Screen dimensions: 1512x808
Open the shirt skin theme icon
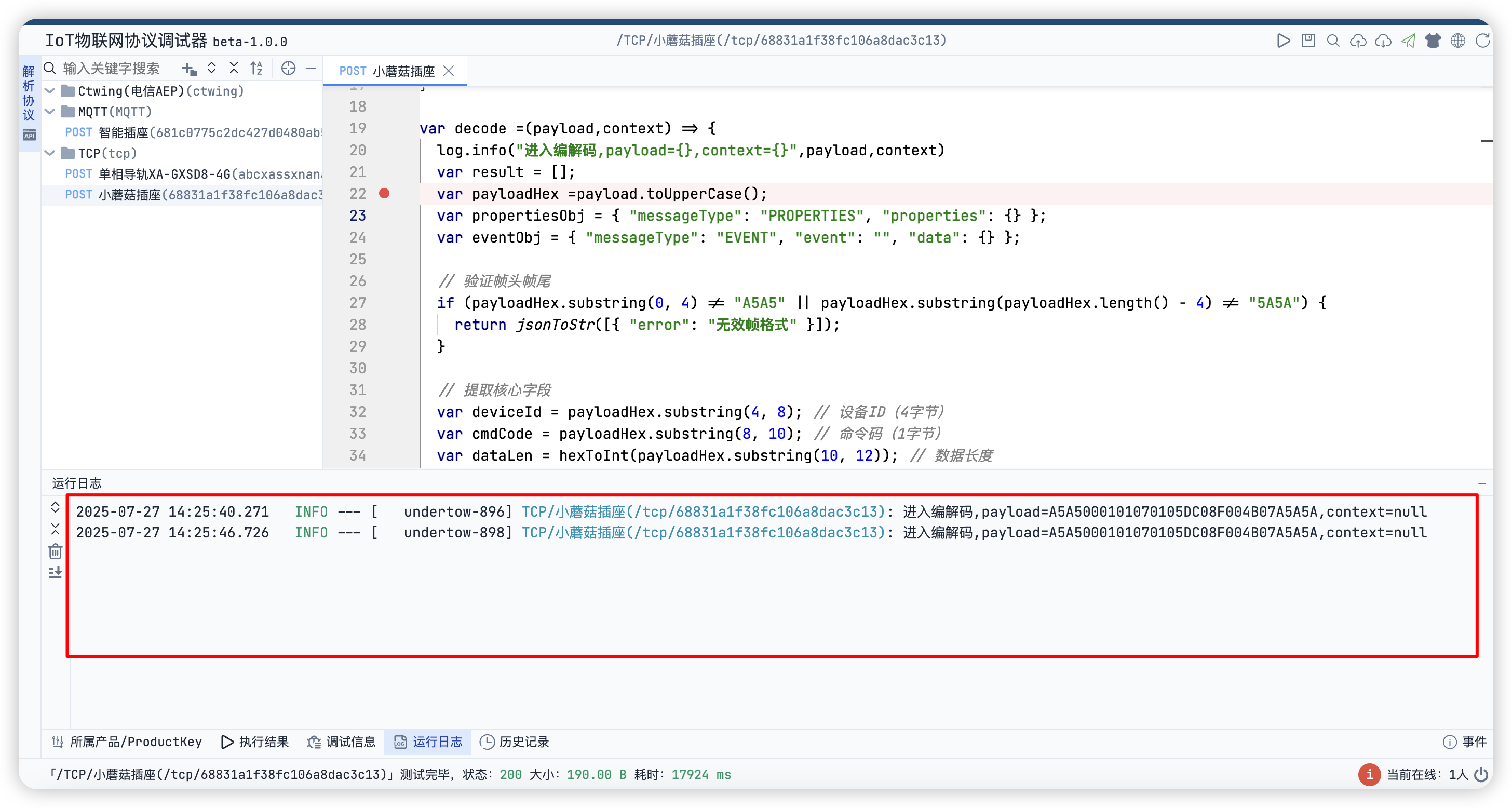1433,41
